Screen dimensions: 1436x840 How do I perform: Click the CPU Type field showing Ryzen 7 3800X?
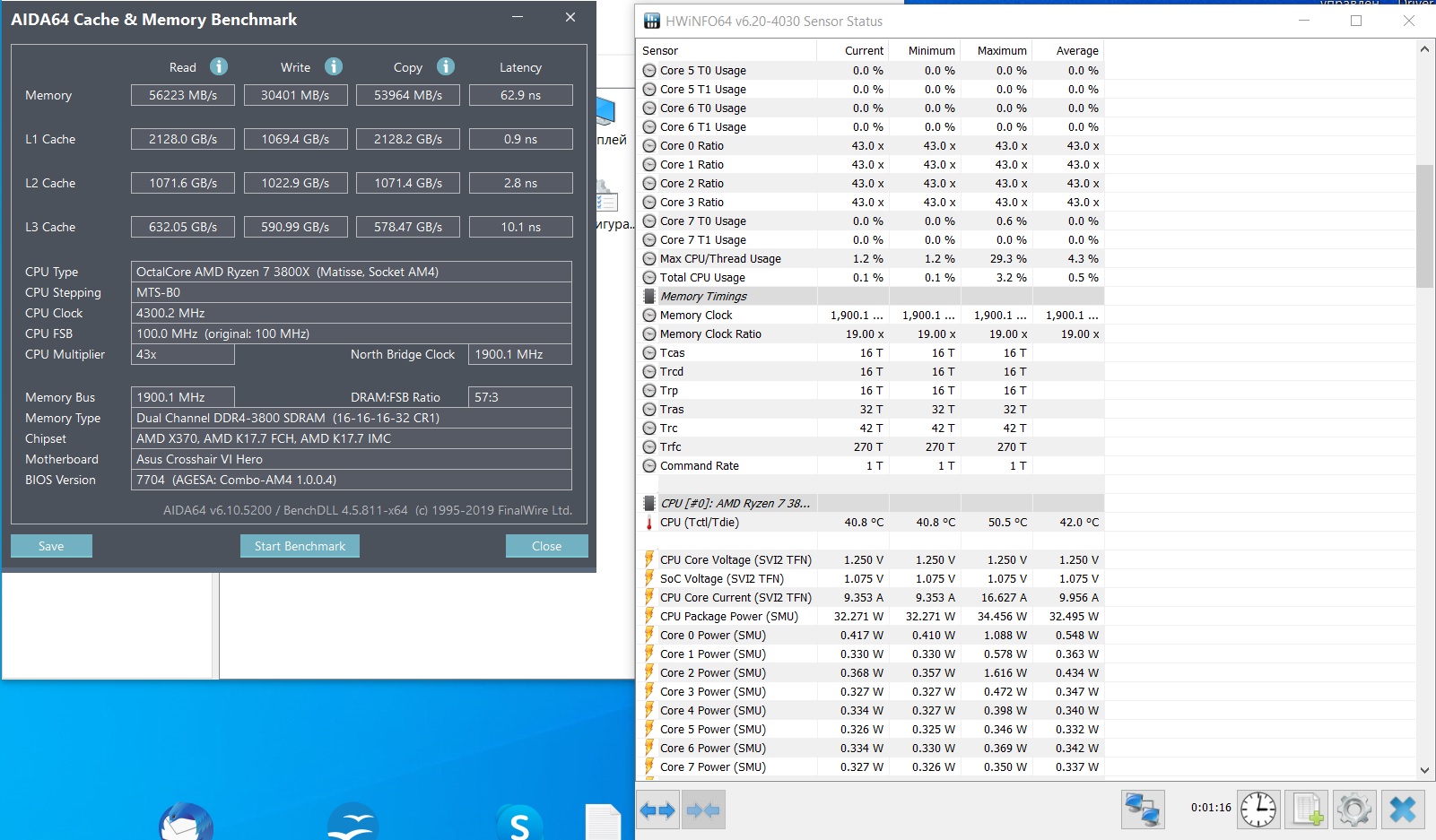tap(352, 272)
